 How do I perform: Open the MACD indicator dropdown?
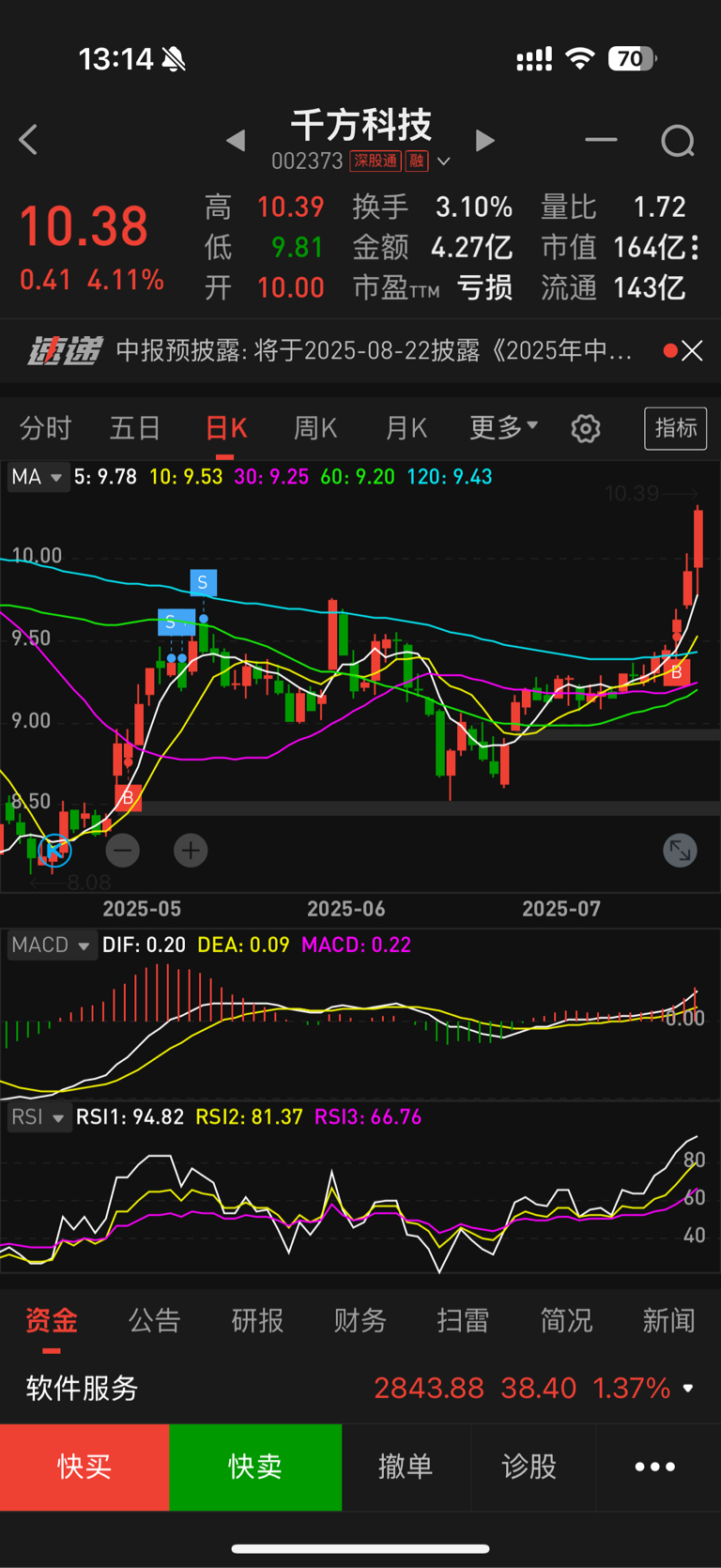(x=52, y=945)
